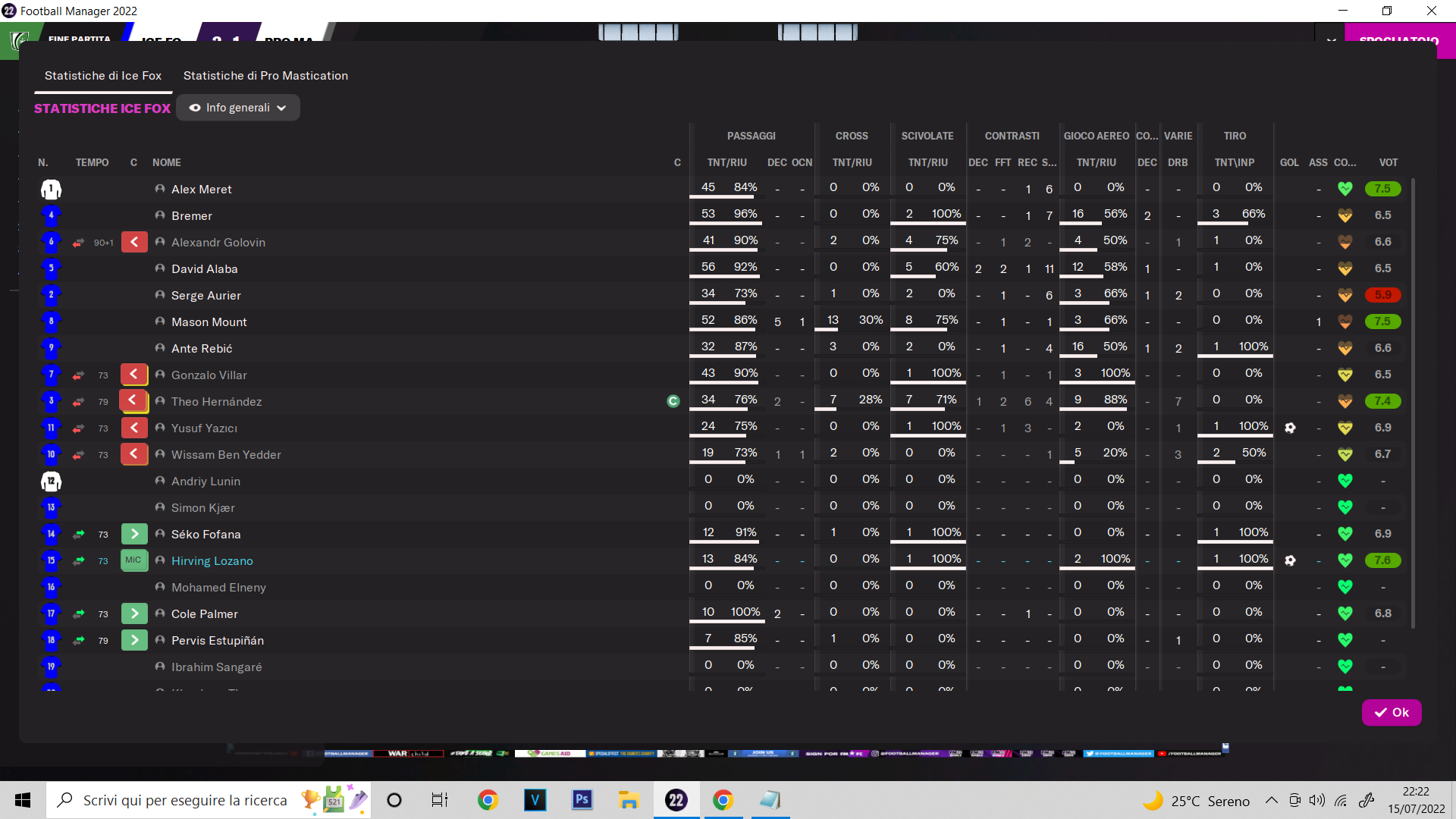Click the substituted-on arrow for Cole Palmer

[x=134, y=613]
